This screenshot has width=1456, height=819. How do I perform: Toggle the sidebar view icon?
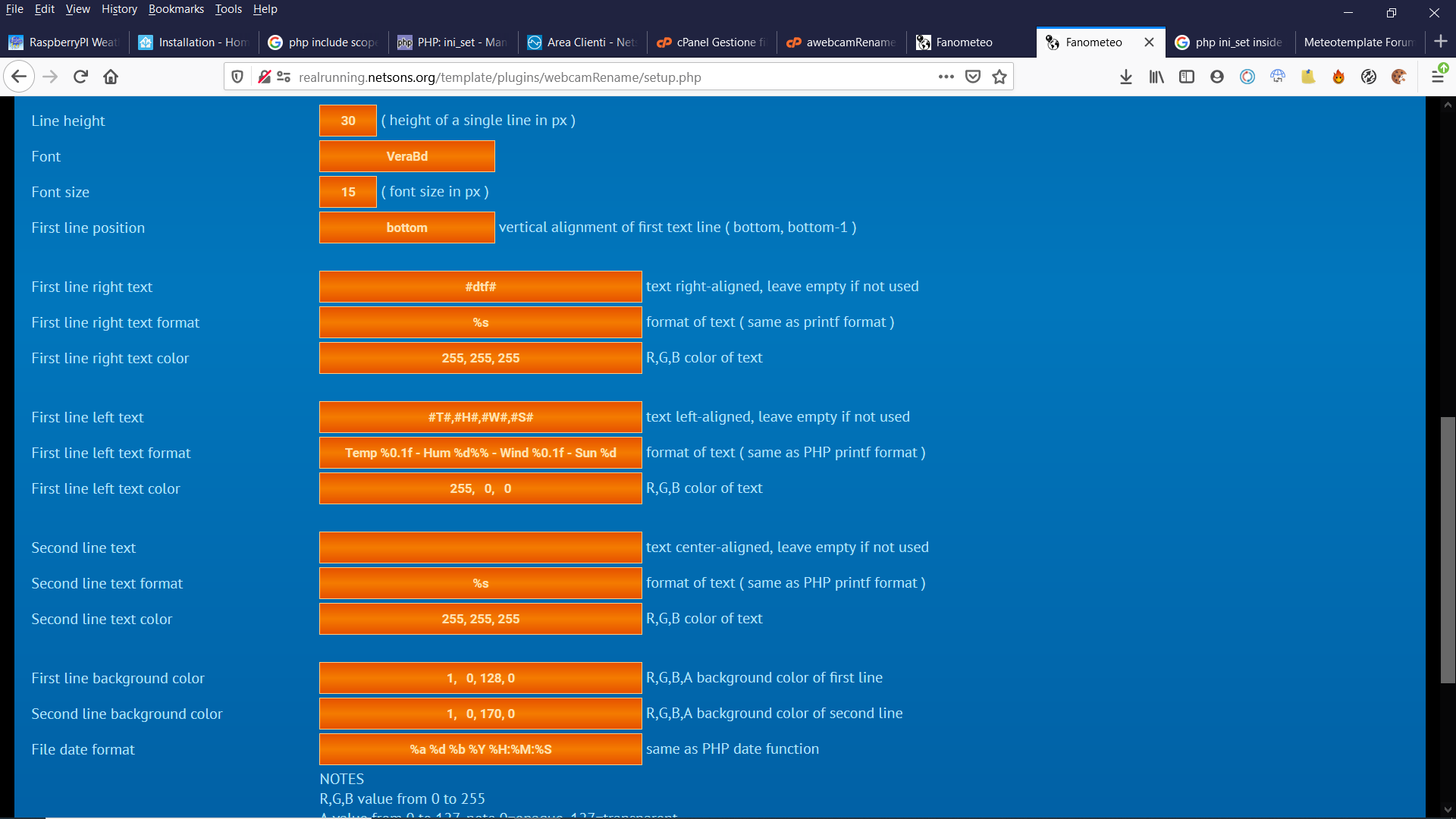(1187, 77)
